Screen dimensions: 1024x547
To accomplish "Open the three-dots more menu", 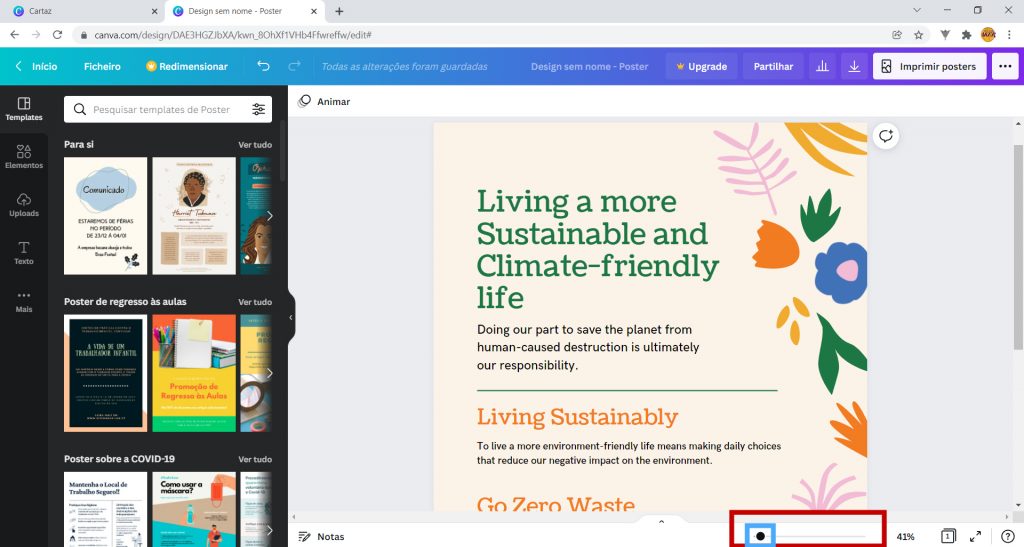I will pos(1005,66).
